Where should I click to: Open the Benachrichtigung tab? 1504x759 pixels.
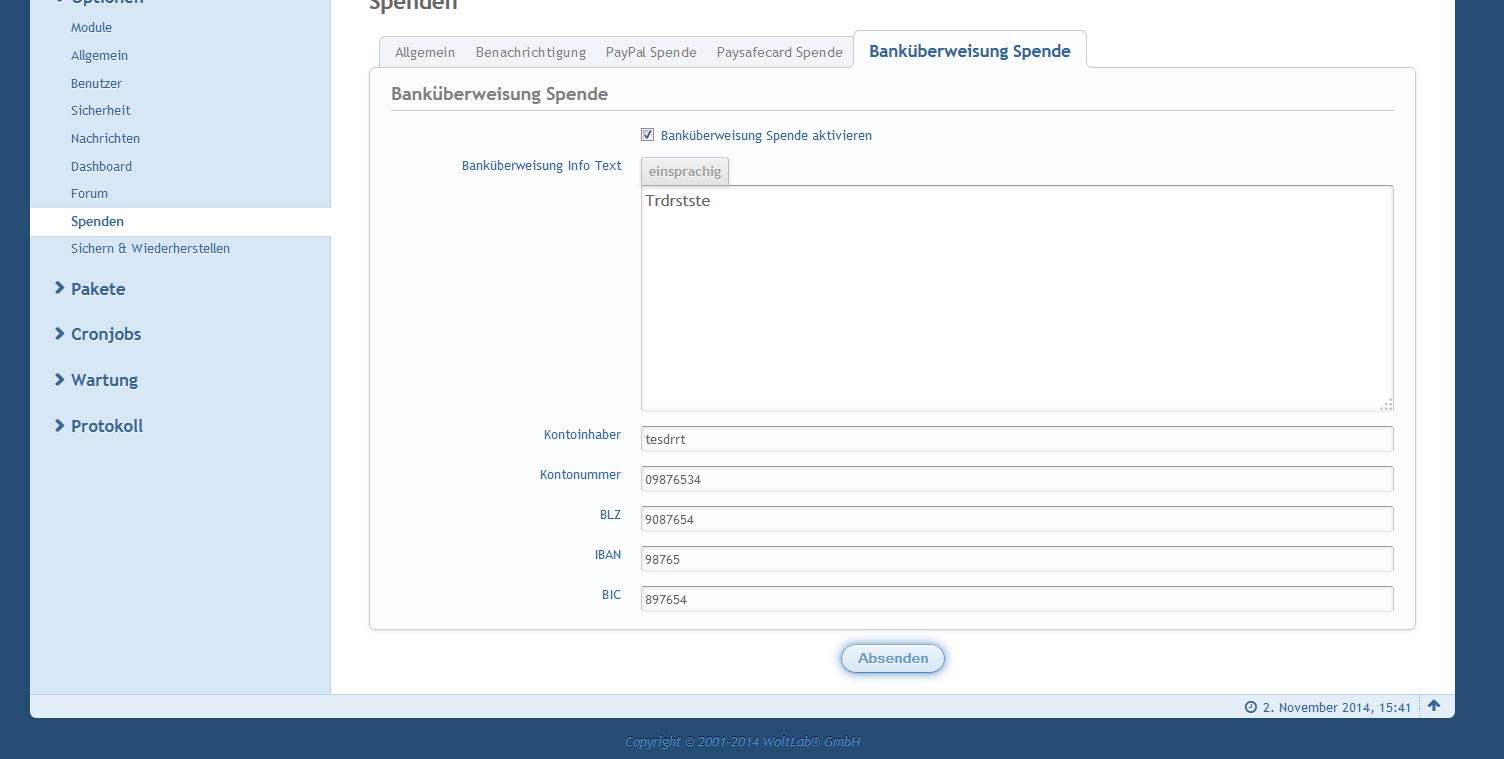530,52
